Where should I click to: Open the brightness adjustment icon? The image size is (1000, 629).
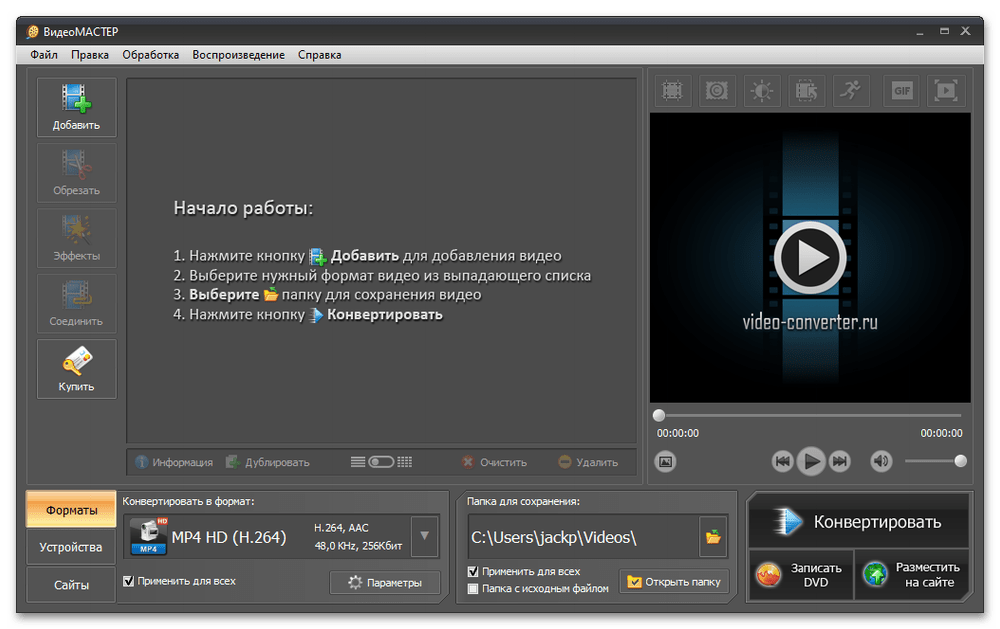[762, 91]
